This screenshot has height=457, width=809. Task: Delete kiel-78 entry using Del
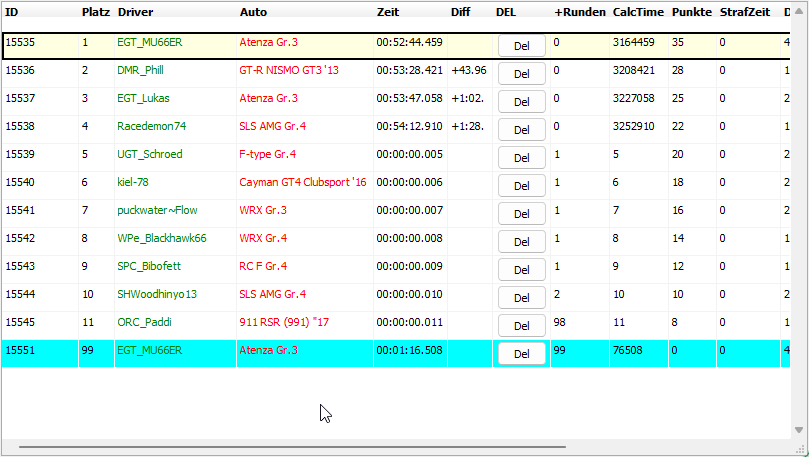(521, 185)
